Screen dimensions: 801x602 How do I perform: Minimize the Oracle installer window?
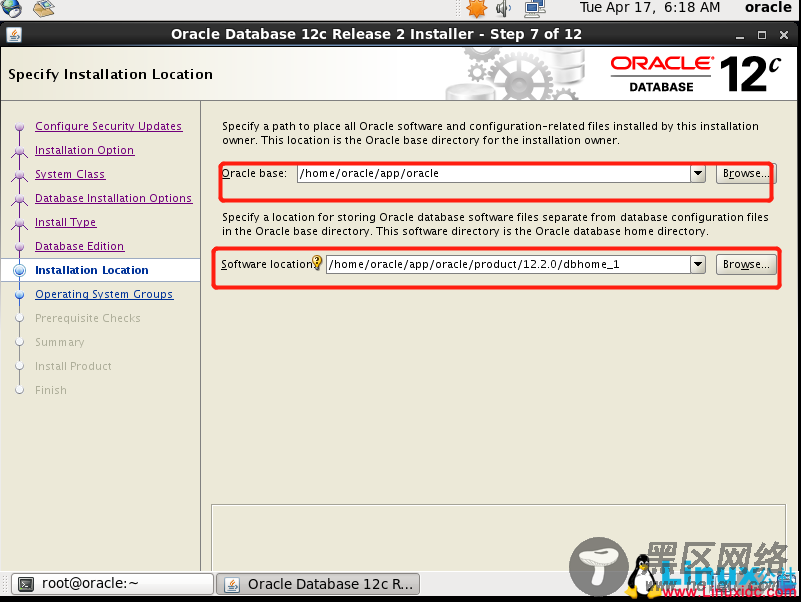click(740, 35)
